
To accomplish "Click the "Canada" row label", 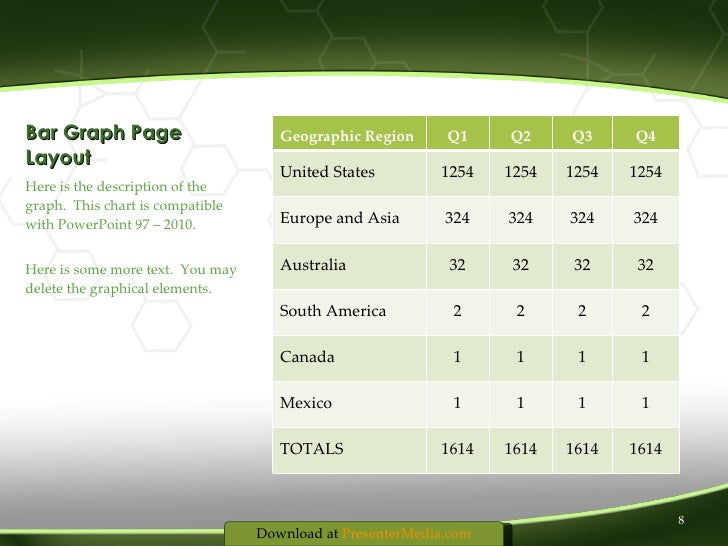I will pos(307,357).
